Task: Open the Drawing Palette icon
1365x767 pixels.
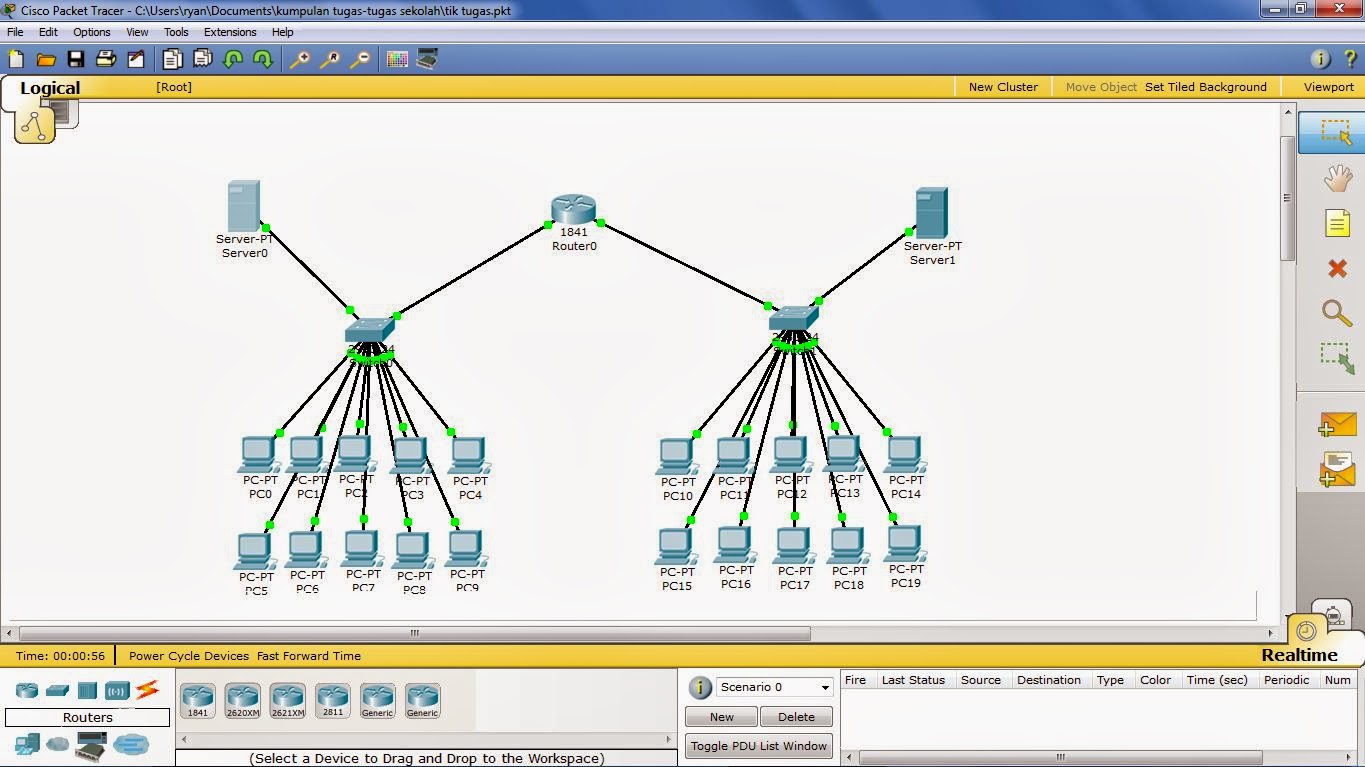Action: pyautogui.click(x=397, y=60)
